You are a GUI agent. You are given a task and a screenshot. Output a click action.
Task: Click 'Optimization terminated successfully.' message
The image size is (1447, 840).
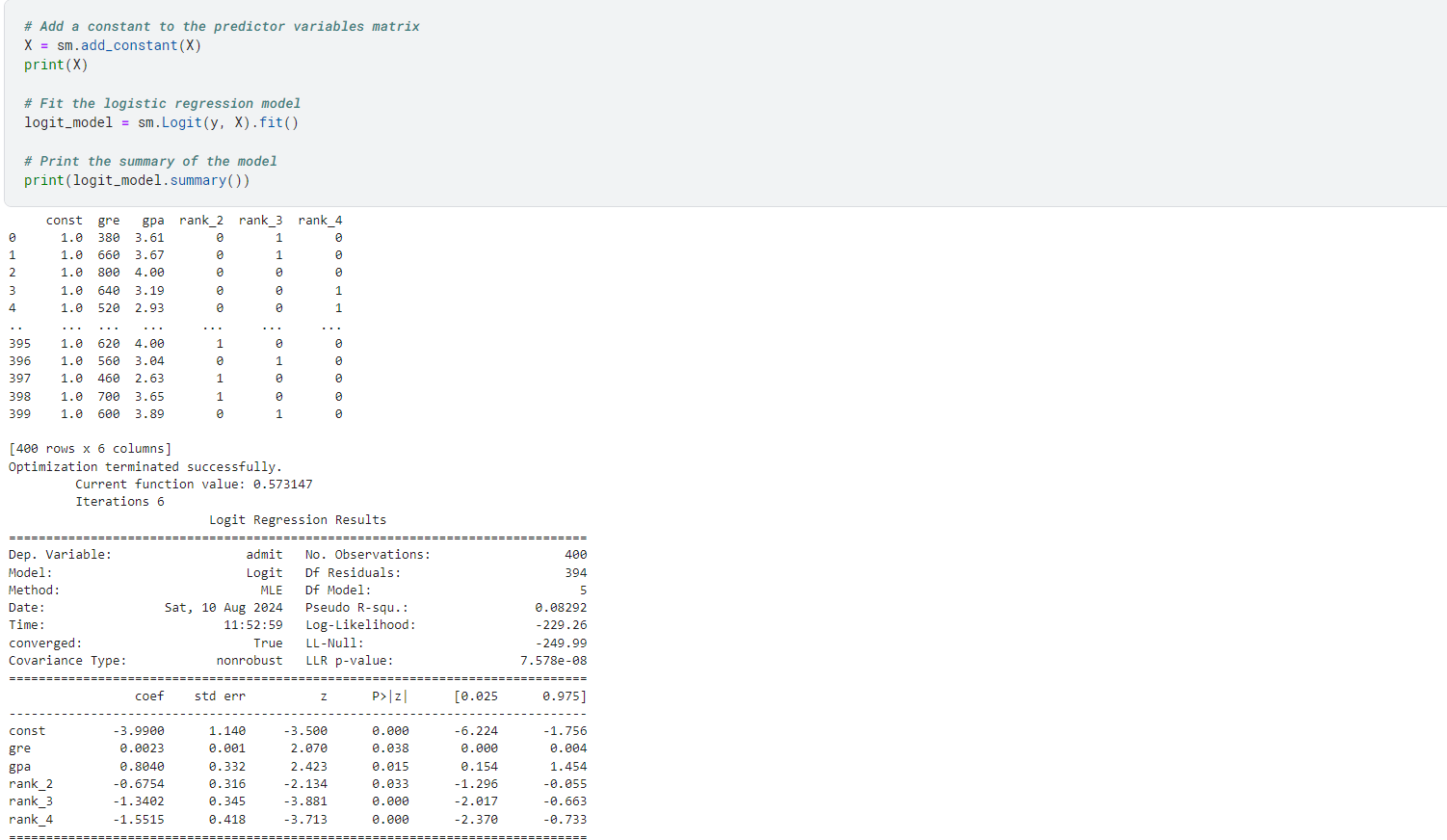coord(145,467)
